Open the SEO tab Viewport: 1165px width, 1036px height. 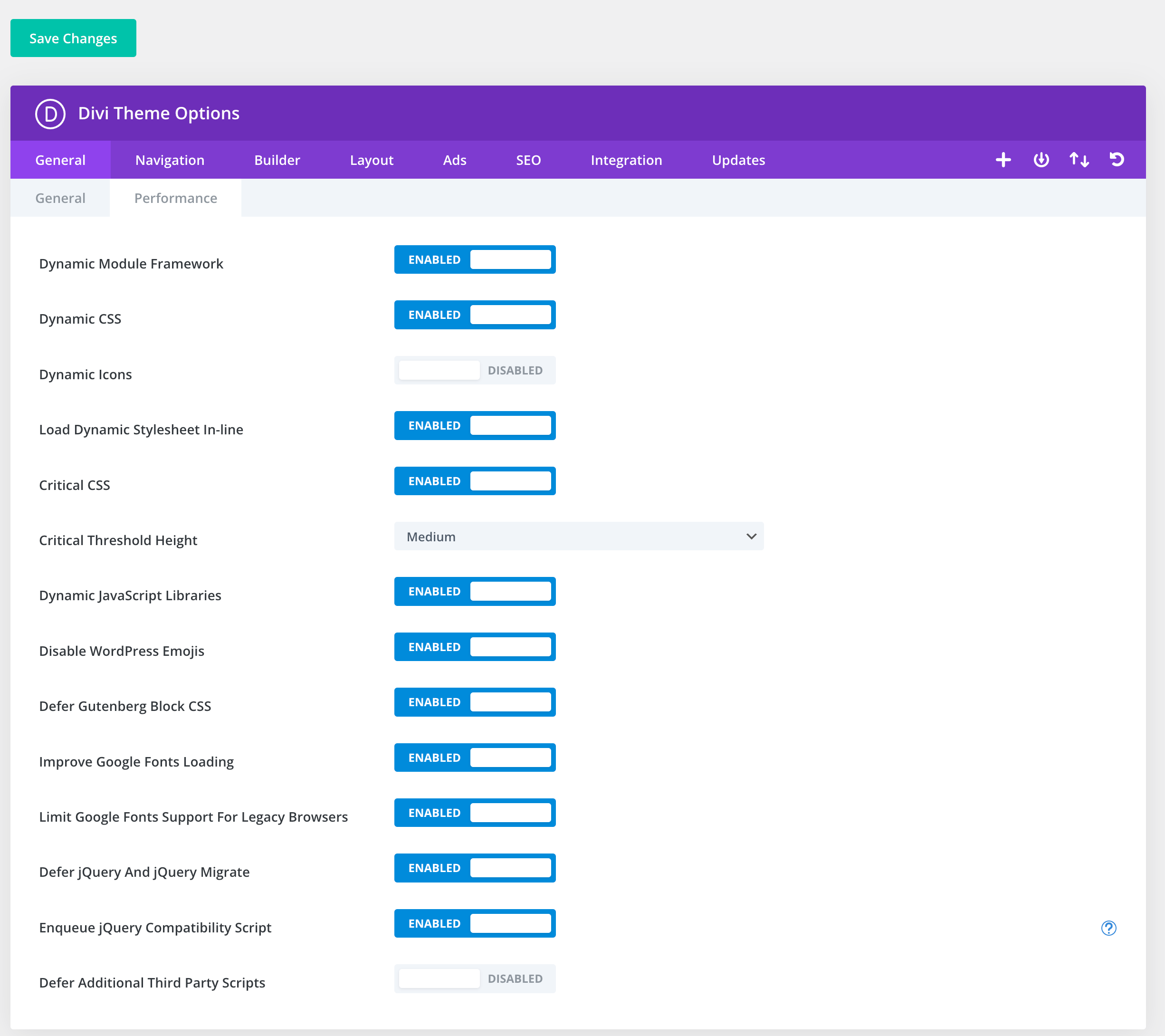pos(528,160)
